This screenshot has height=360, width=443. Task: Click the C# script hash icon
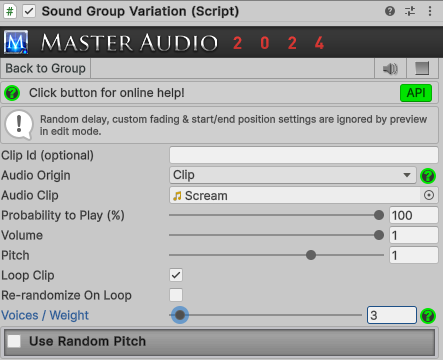tap(10, 11)
